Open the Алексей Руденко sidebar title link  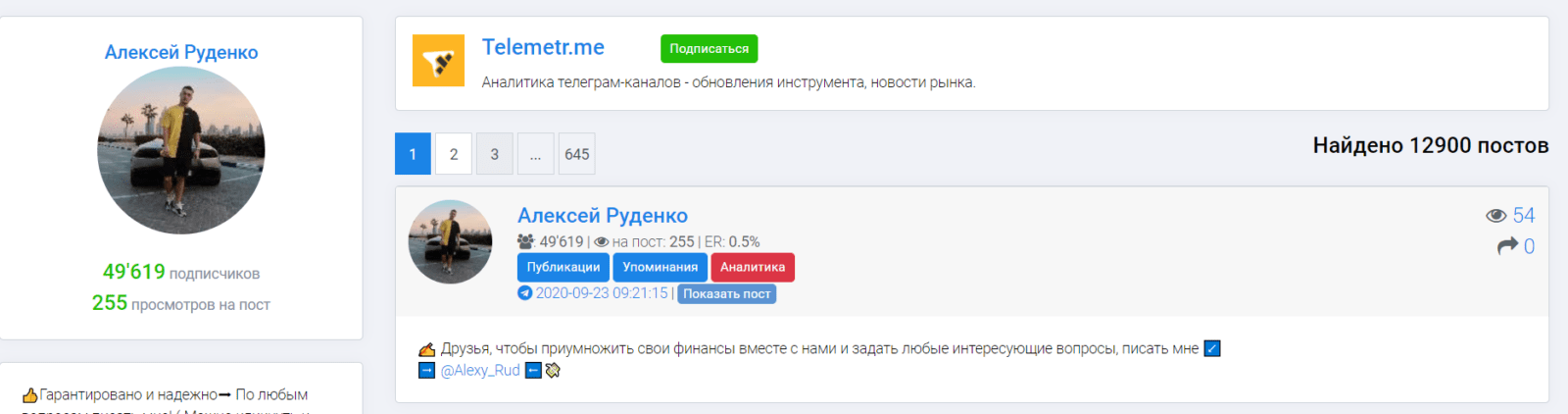click(x=181, y=52)
